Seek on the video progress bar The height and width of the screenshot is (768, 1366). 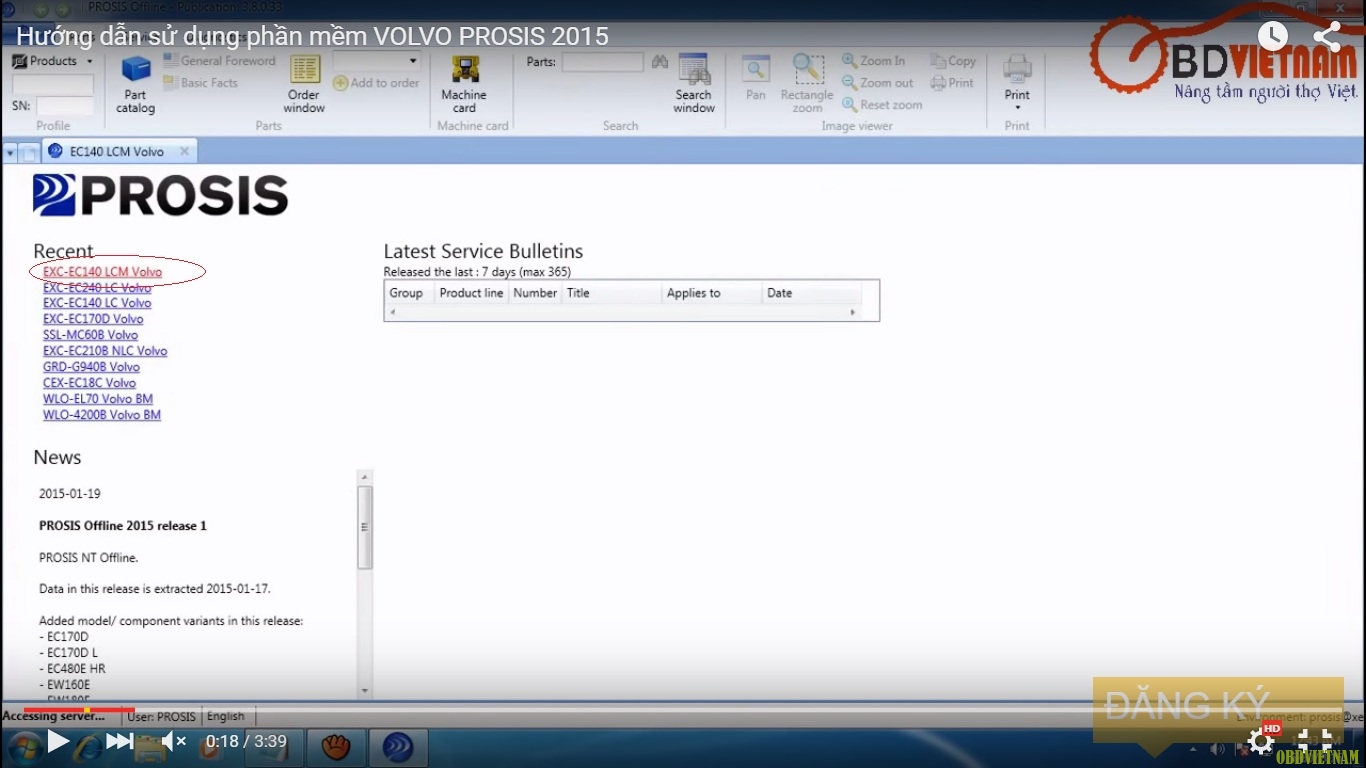click(x=683, y=709)
